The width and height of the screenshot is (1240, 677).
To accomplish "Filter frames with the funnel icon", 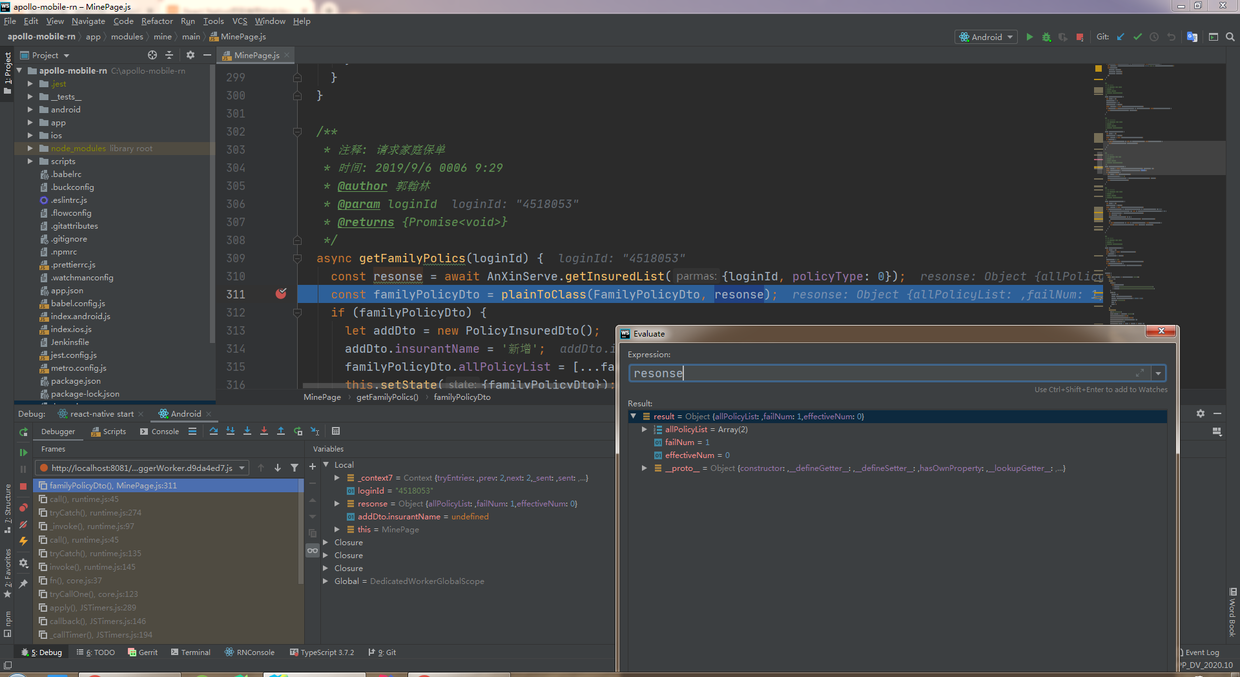I will [294, 467].
